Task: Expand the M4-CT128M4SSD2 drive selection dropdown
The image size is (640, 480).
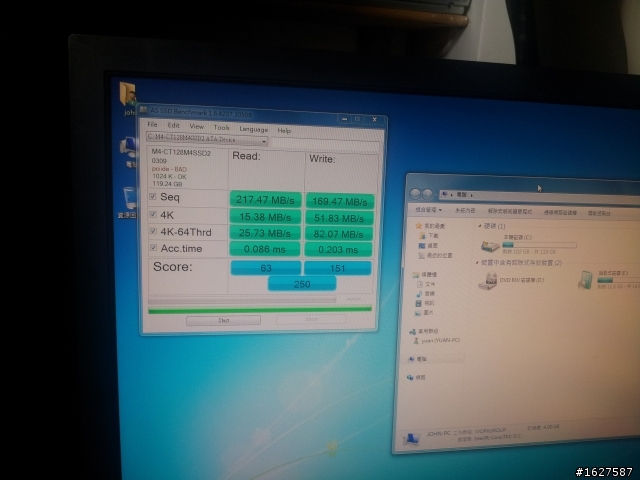Action: [264, 142]
